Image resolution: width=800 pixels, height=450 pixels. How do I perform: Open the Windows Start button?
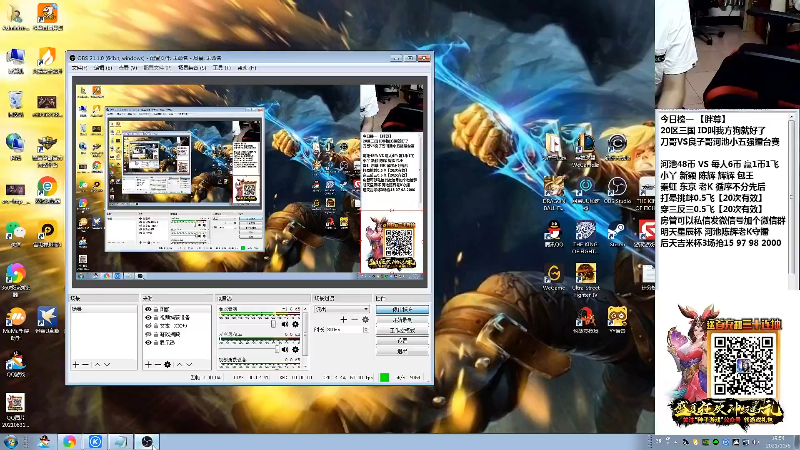point(10,441)
